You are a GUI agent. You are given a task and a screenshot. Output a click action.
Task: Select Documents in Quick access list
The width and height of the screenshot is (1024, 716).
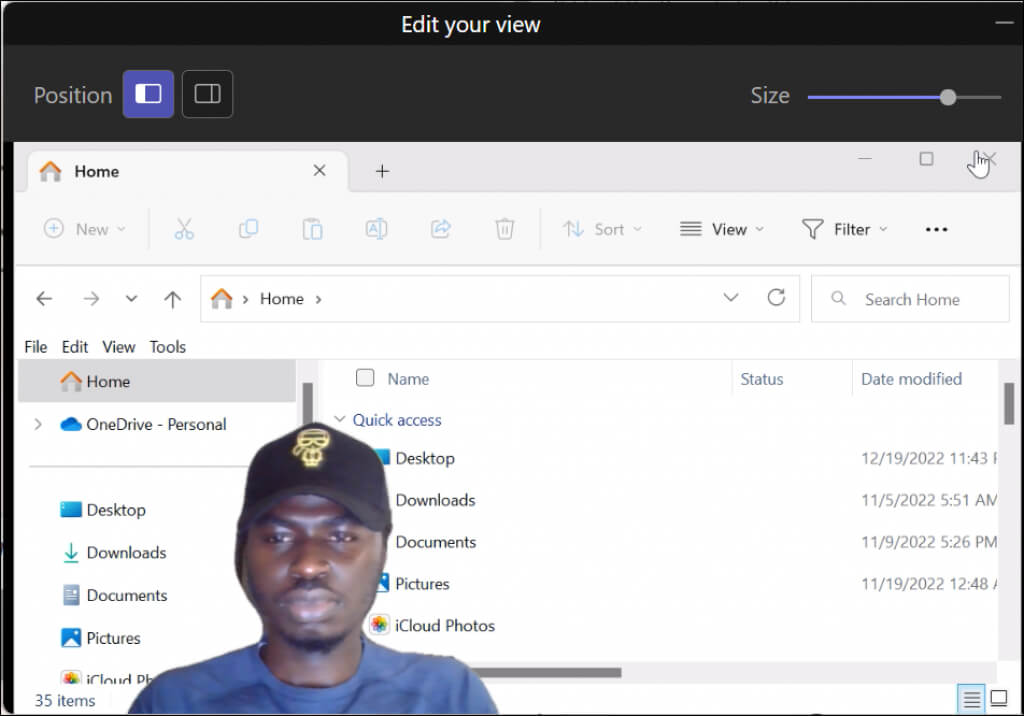pyautogui.click(x=436, y=542)
